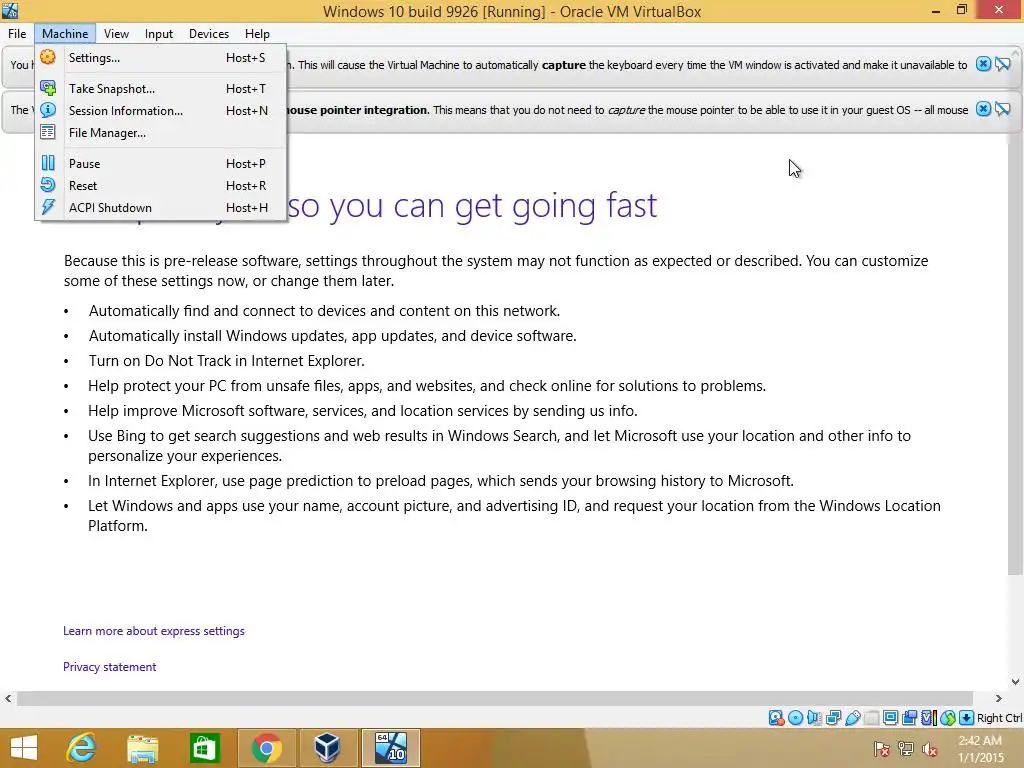Click the horizontal scrollbar track

(494, 698)
